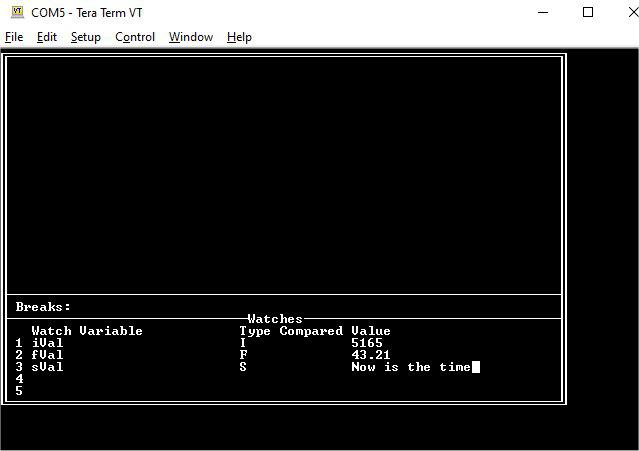639x451 pixels.
Task: Click the sVal watch variable in the terminal
Action: (x=47, y=367)
